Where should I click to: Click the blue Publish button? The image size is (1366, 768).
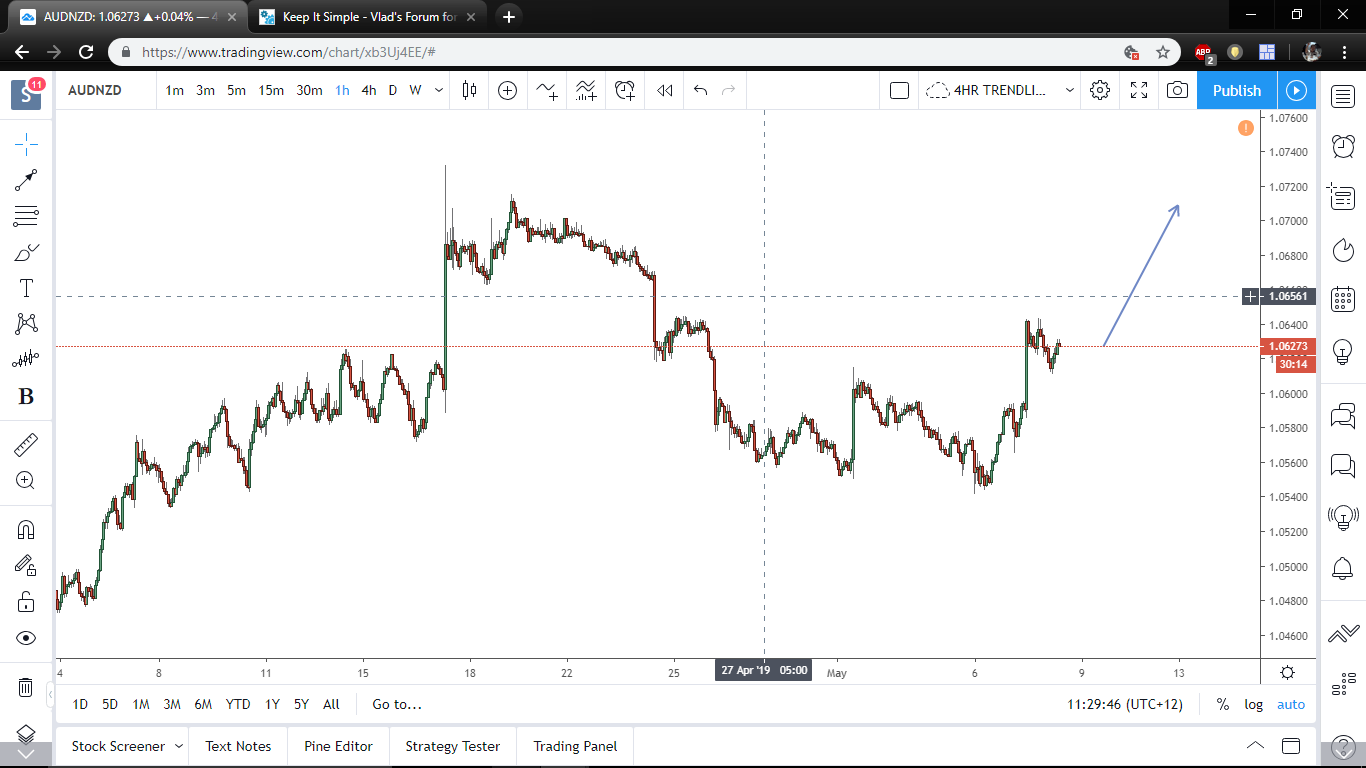tap(1236, 90)
